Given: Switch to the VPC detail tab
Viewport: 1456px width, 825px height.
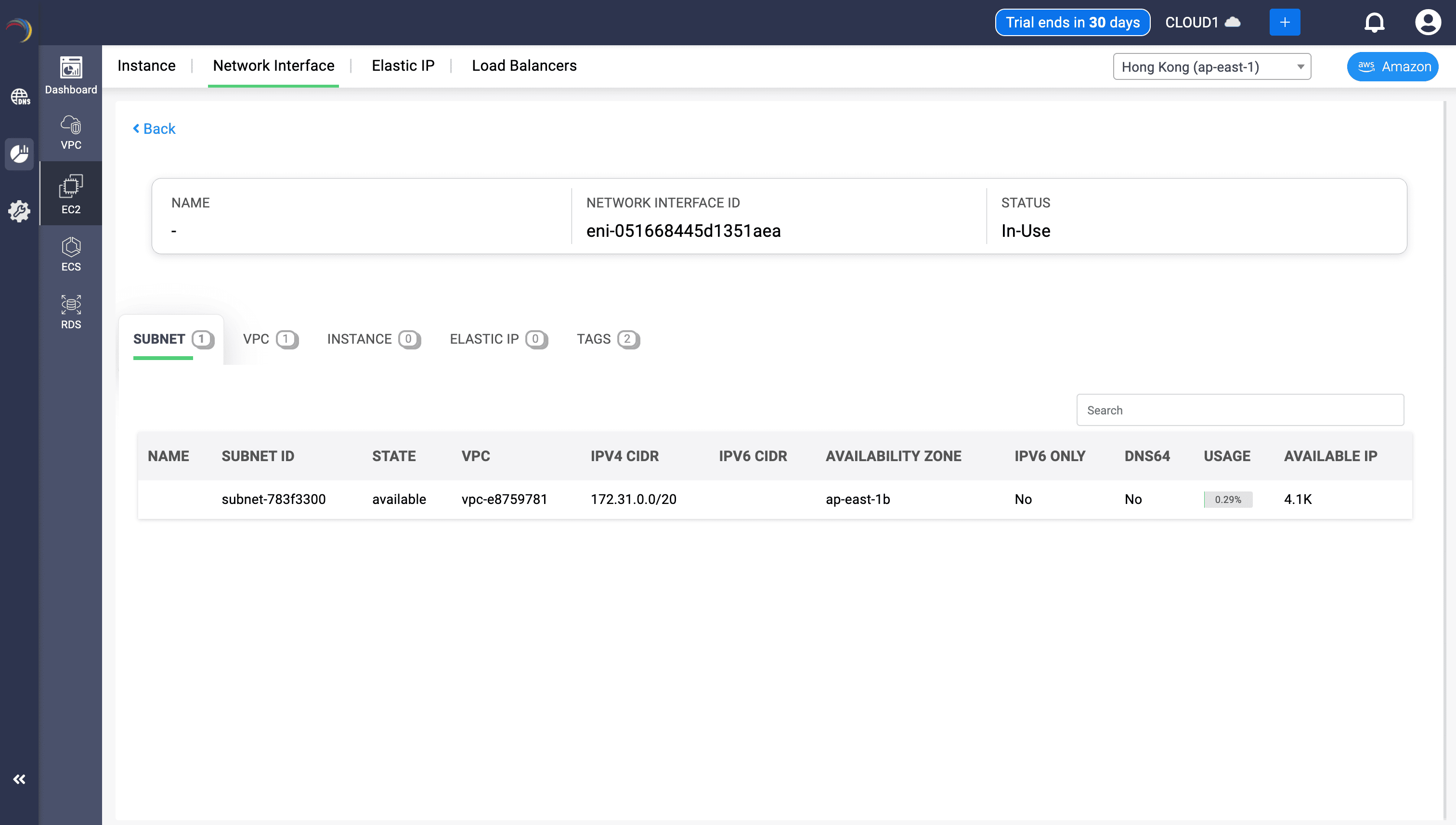Looking at the screenshot, I should [270, 339].
